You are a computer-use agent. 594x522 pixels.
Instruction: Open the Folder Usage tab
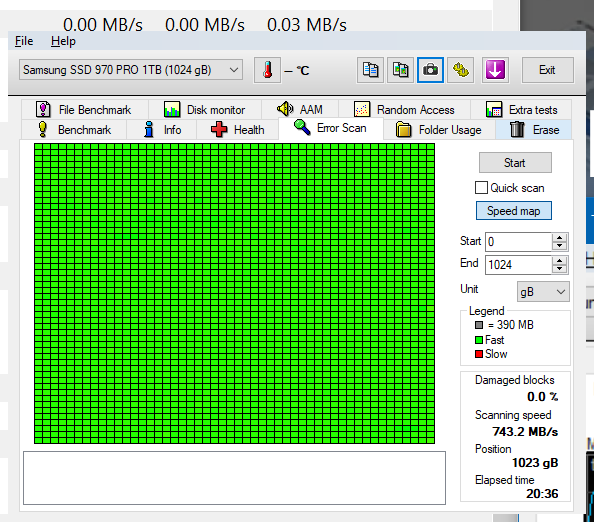tap(439, 130)
